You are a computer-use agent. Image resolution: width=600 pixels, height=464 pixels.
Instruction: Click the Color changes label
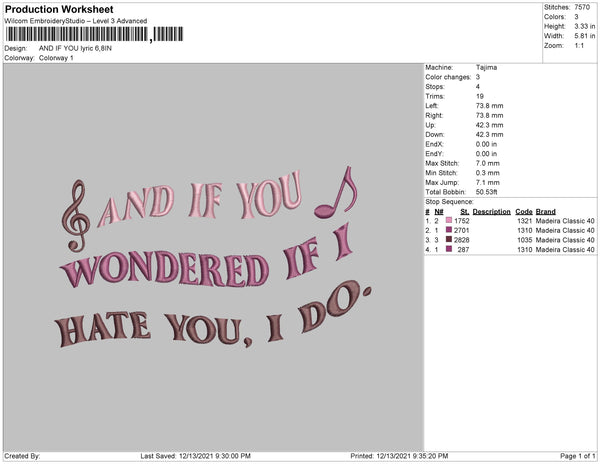448,77
